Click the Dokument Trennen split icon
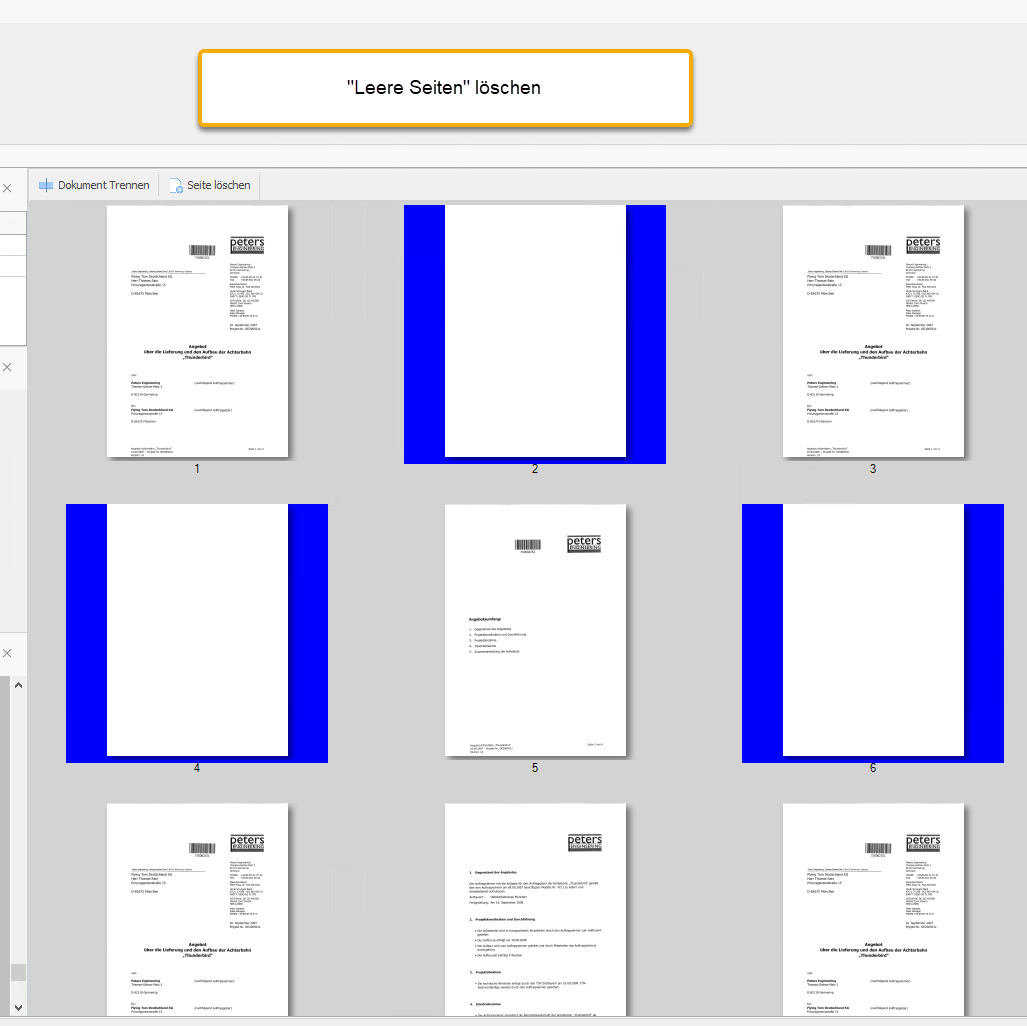This screenshot has height=1026, width=1027. pyautogui.click(x=45, y=185)
